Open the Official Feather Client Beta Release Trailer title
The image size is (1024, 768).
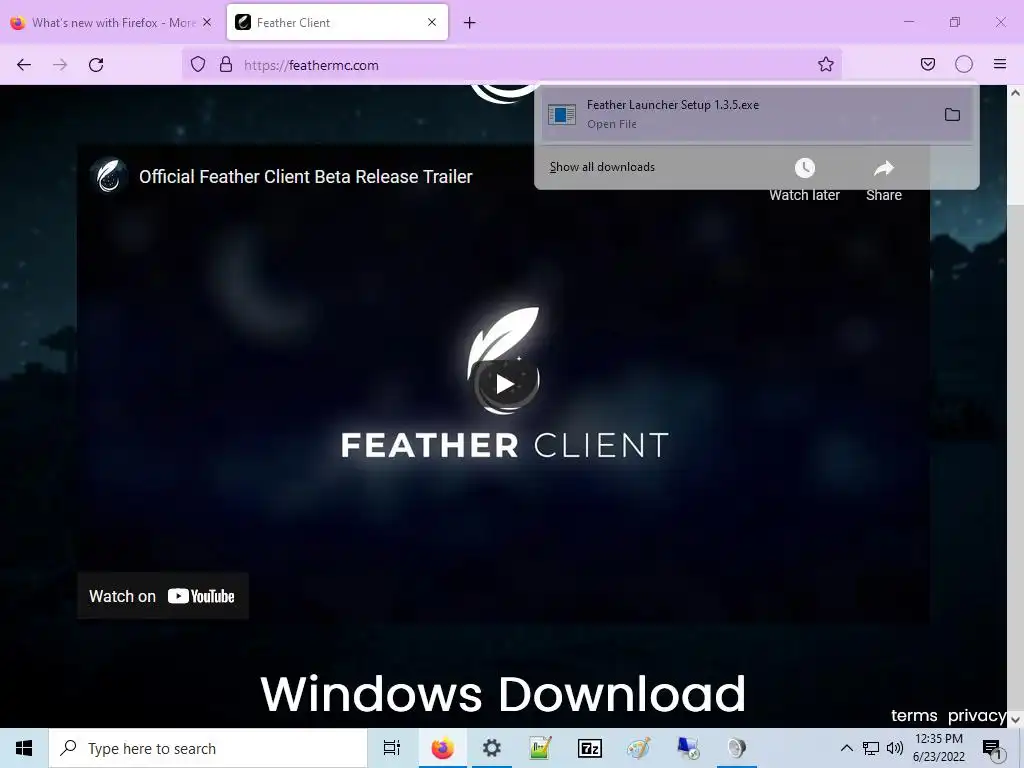306,177
